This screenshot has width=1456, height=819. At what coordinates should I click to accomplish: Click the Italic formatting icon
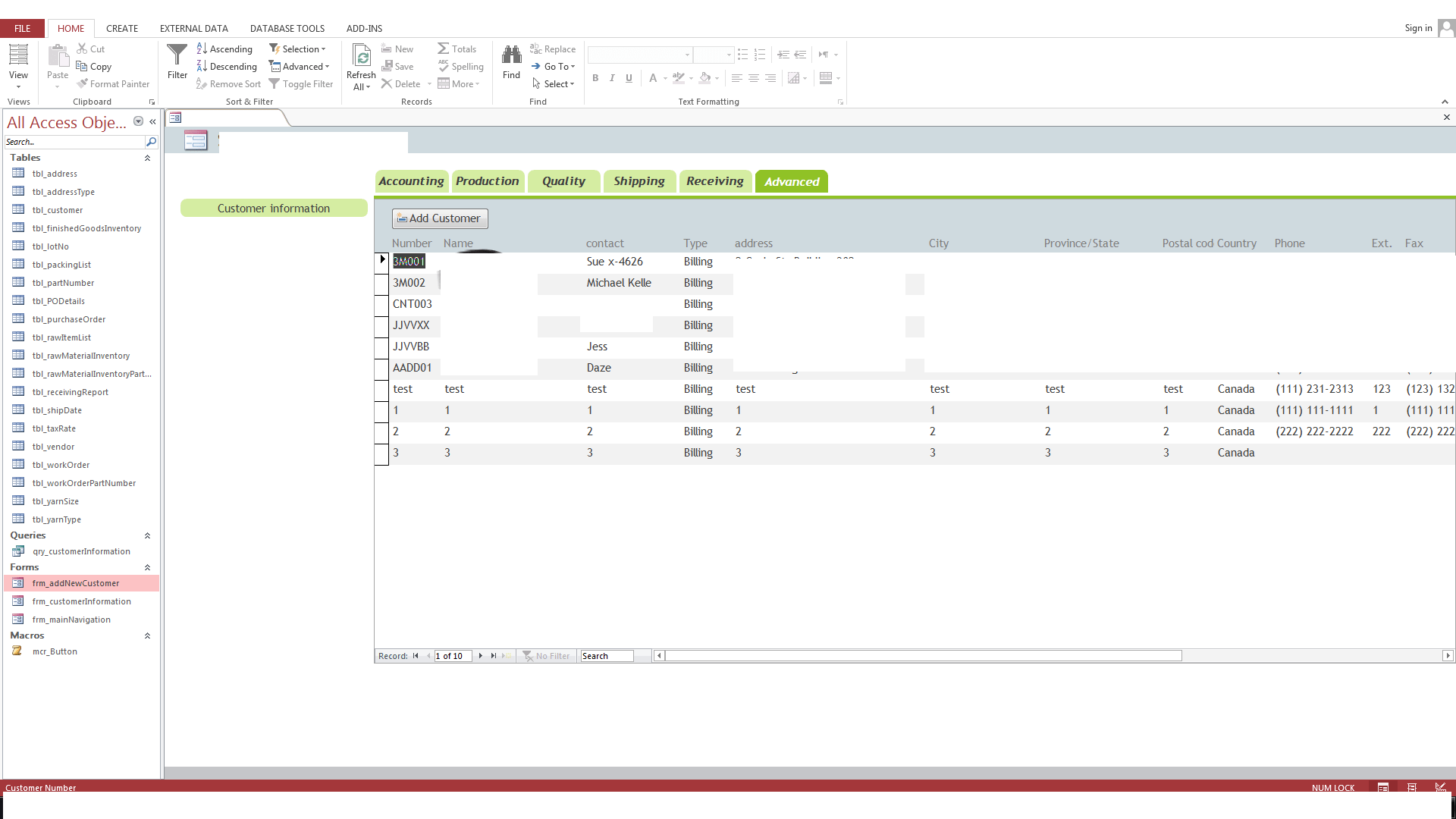click(612, 78)
